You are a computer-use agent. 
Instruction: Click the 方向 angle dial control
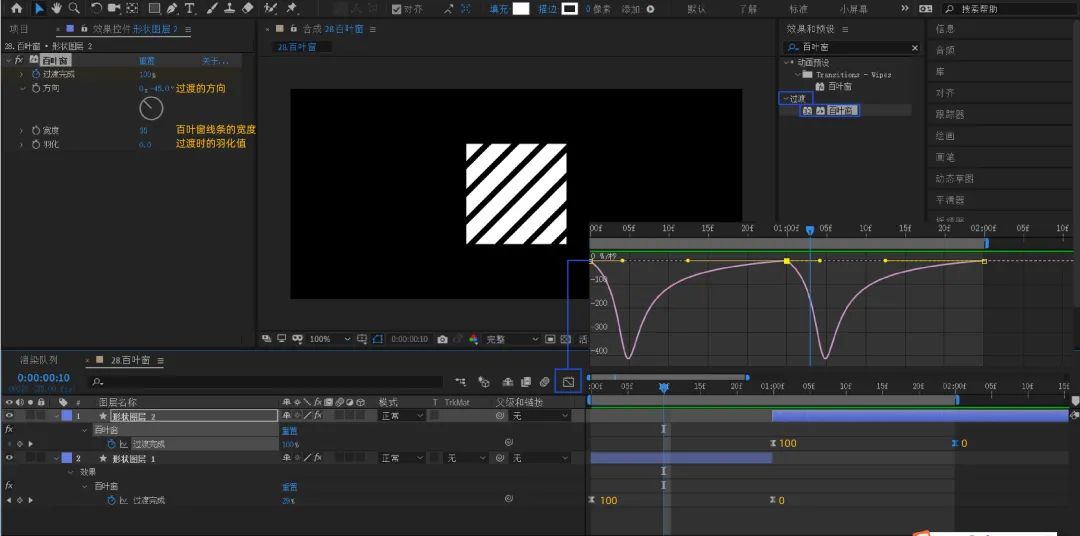click(x=151, y=108)
